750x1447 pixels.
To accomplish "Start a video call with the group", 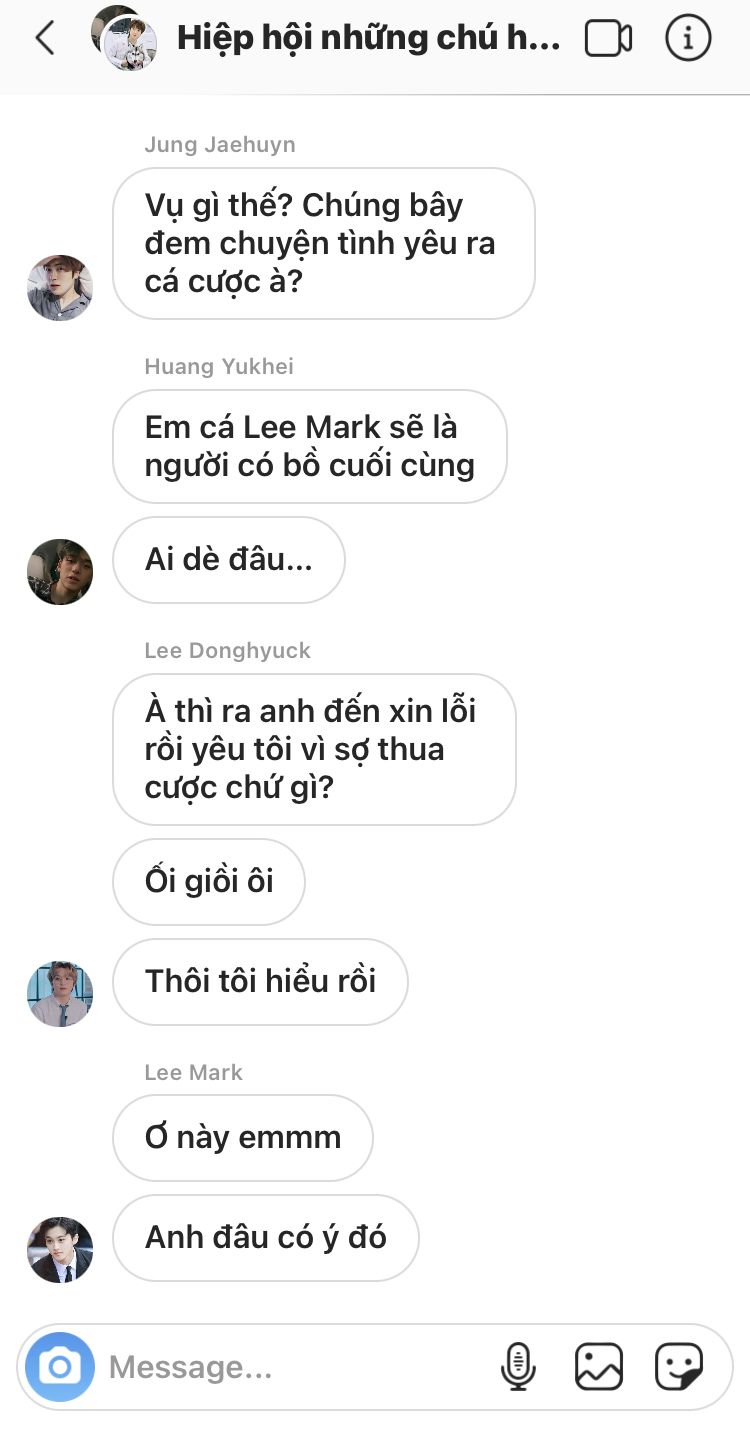I will [x=608, y=39].
